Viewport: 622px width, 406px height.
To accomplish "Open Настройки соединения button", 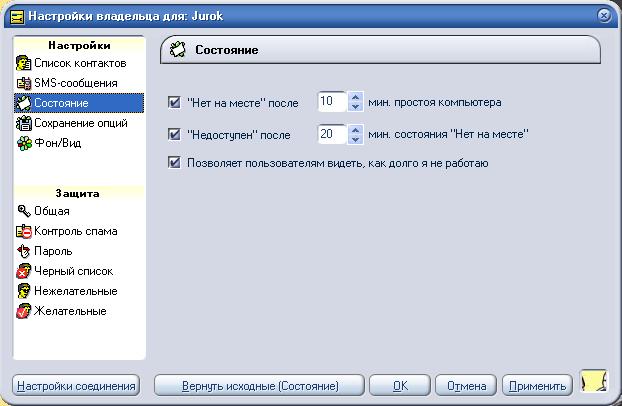I will [76, 386].
